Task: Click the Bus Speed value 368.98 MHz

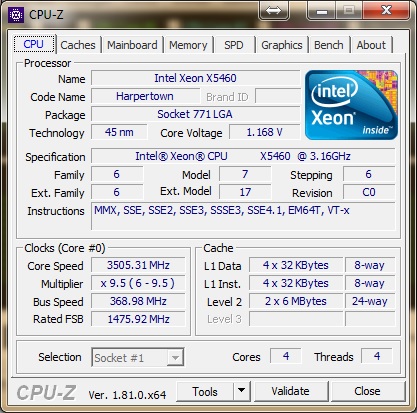Action: pyautogui.click(x=138, y=301)
